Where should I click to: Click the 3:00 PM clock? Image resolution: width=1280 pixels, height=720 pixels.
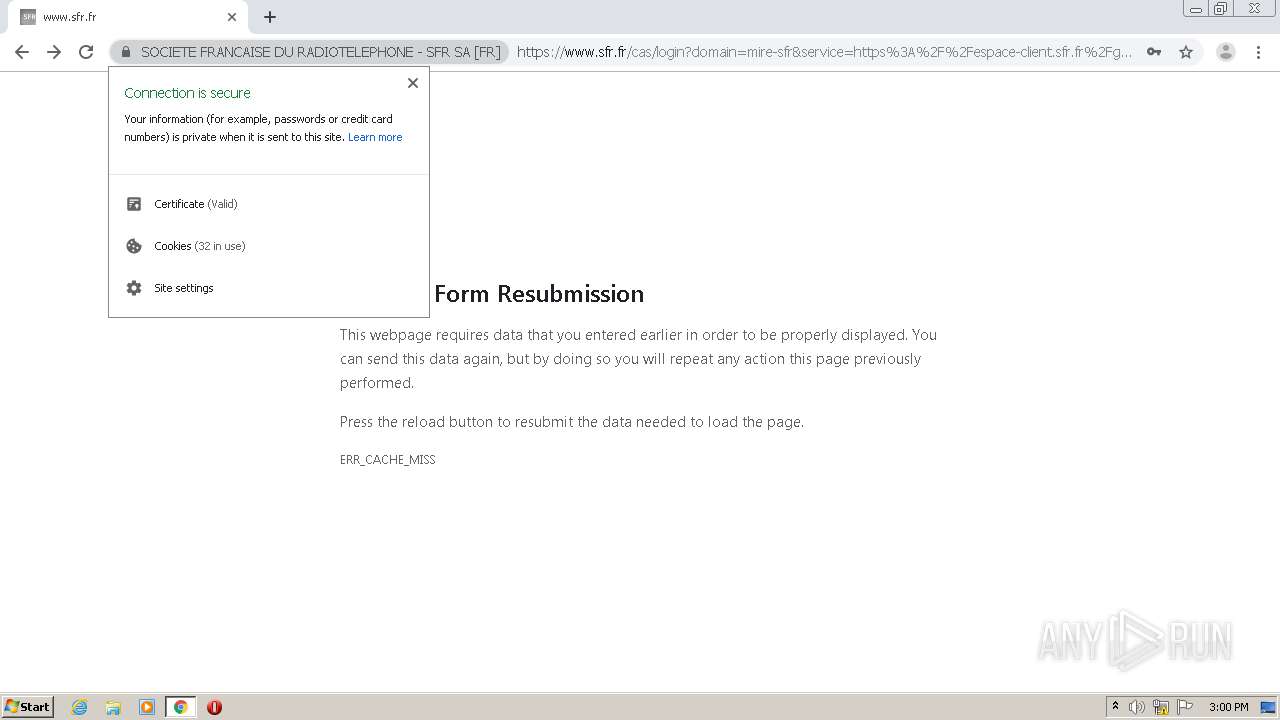[1228, 707]
